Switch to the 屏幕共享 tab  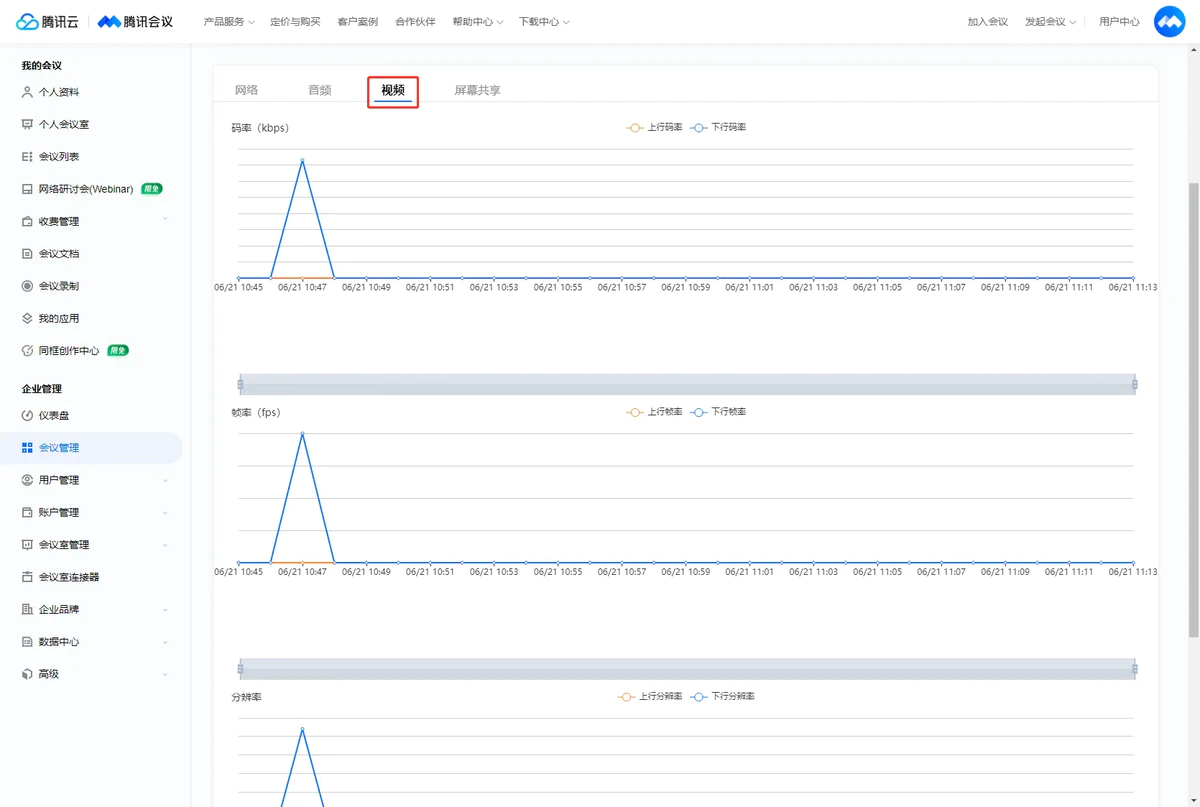[477, 90]
